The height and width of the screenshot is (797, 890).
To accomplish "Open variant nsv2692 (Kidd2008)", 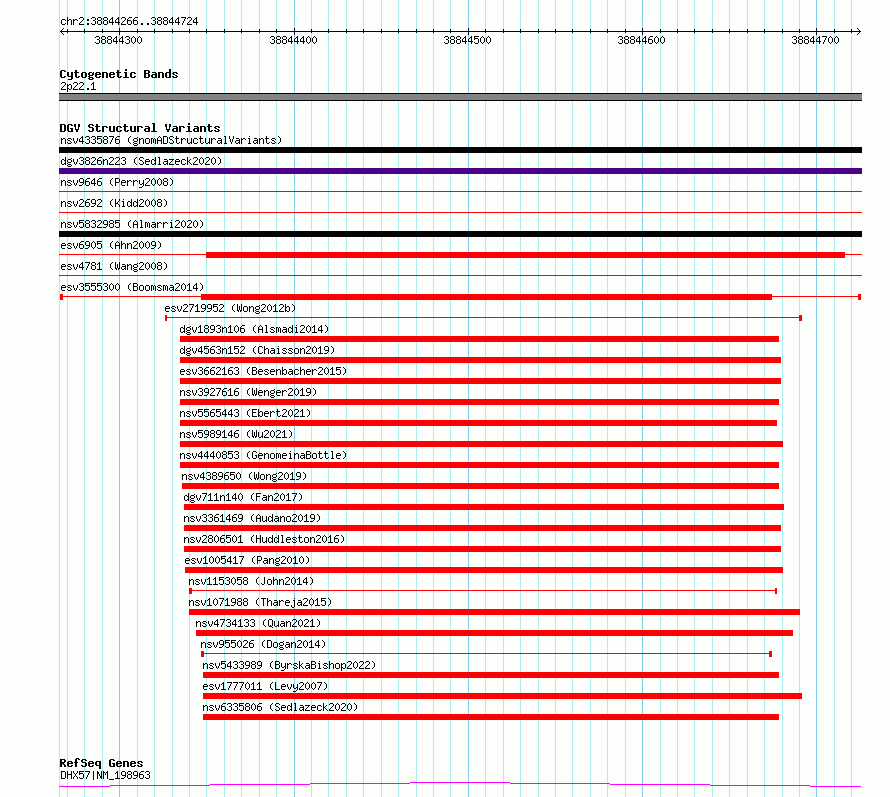I will 114,203.
